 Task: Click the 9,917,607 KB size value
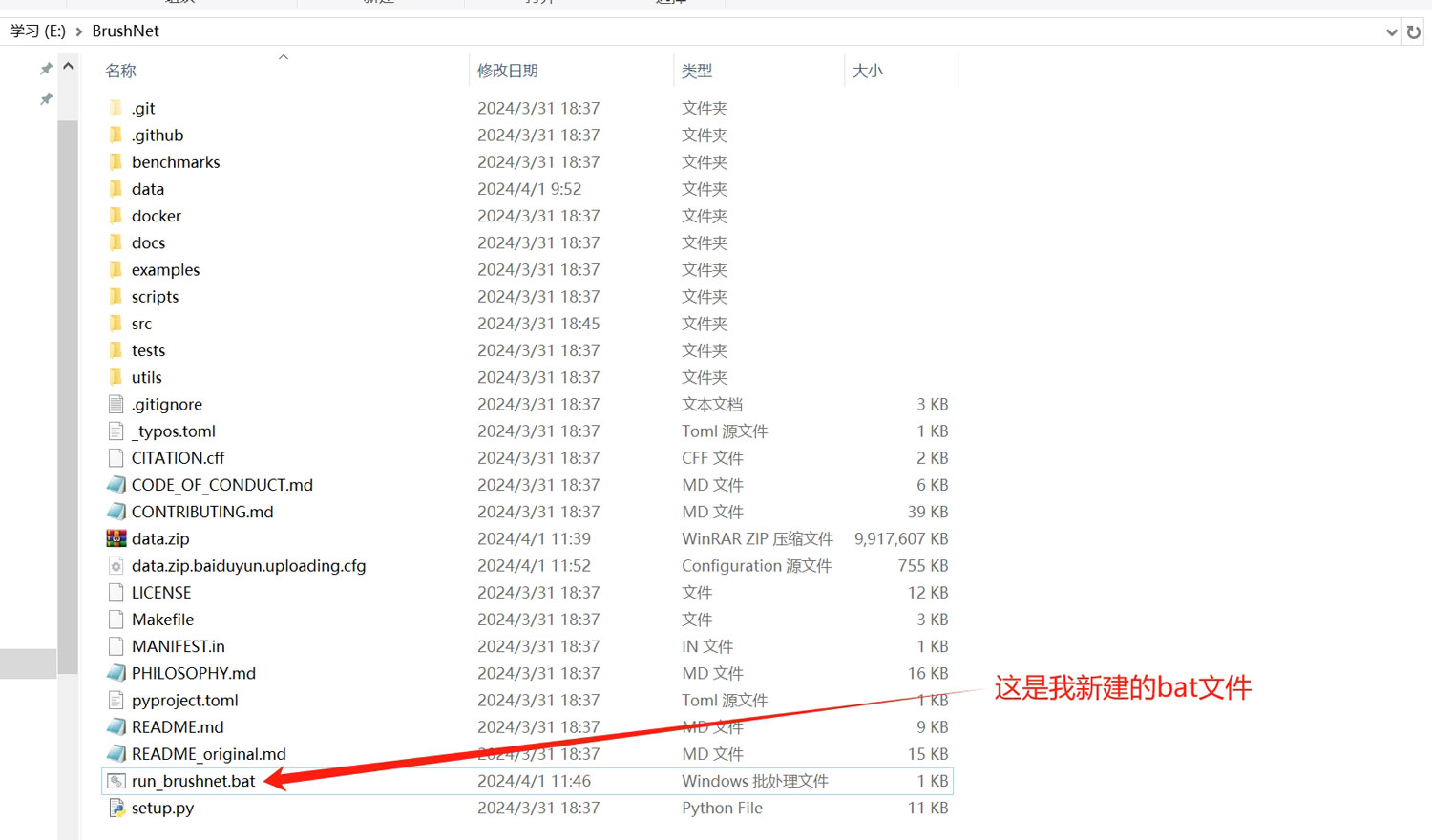coord(901,538)
